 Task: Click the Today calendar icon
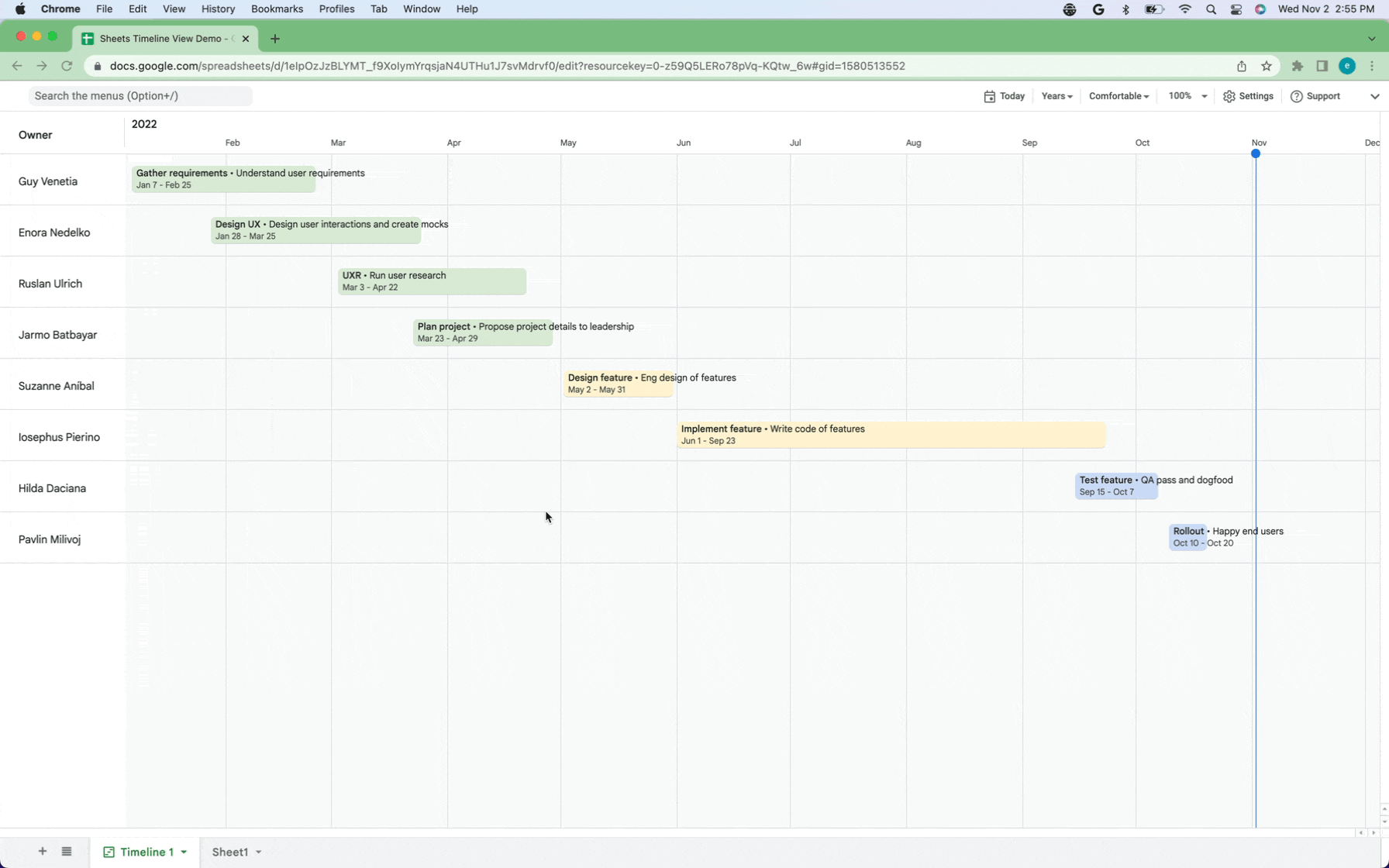(990, 96)
